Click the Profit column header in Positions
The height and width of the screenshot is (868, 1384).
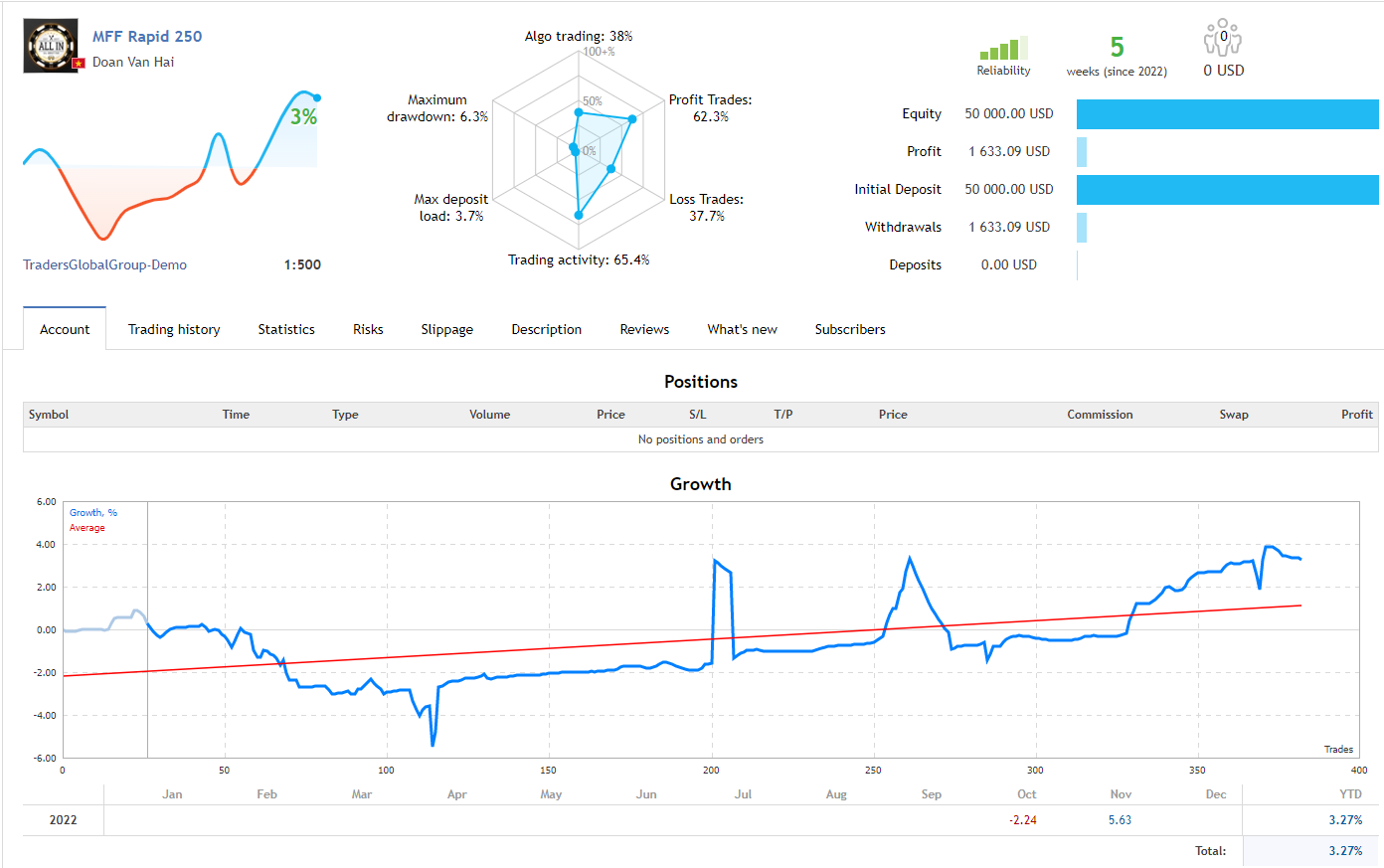[x=1356, y=415]
